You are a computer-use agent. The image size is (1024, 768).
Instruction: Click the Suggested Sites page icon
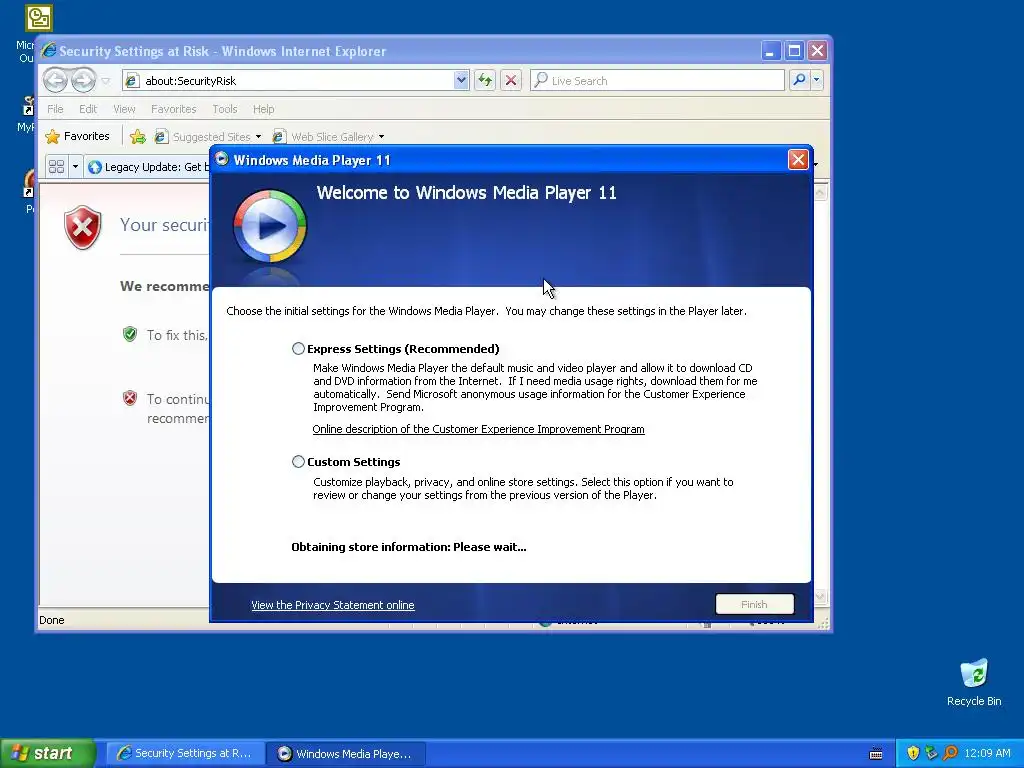pyautogui.click(x=161, y=136)
